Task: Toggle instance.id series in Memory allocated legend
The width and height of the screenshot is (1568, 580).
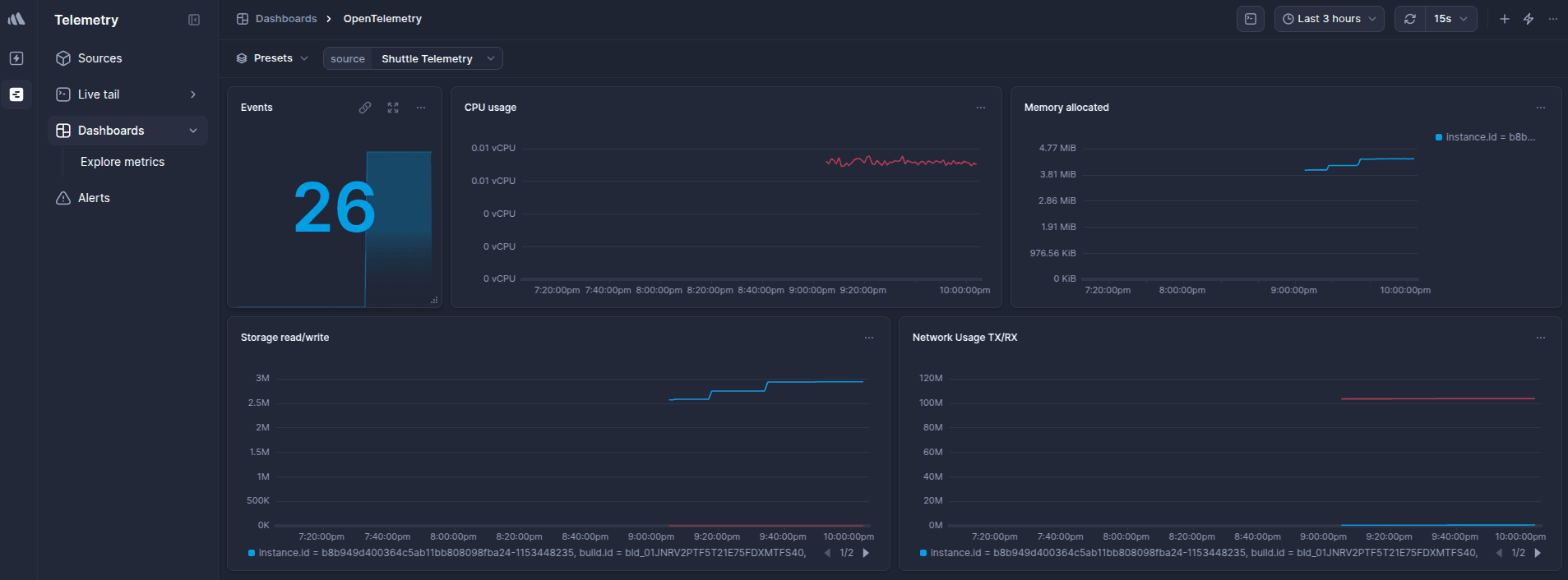Action: pos(1485,137)
